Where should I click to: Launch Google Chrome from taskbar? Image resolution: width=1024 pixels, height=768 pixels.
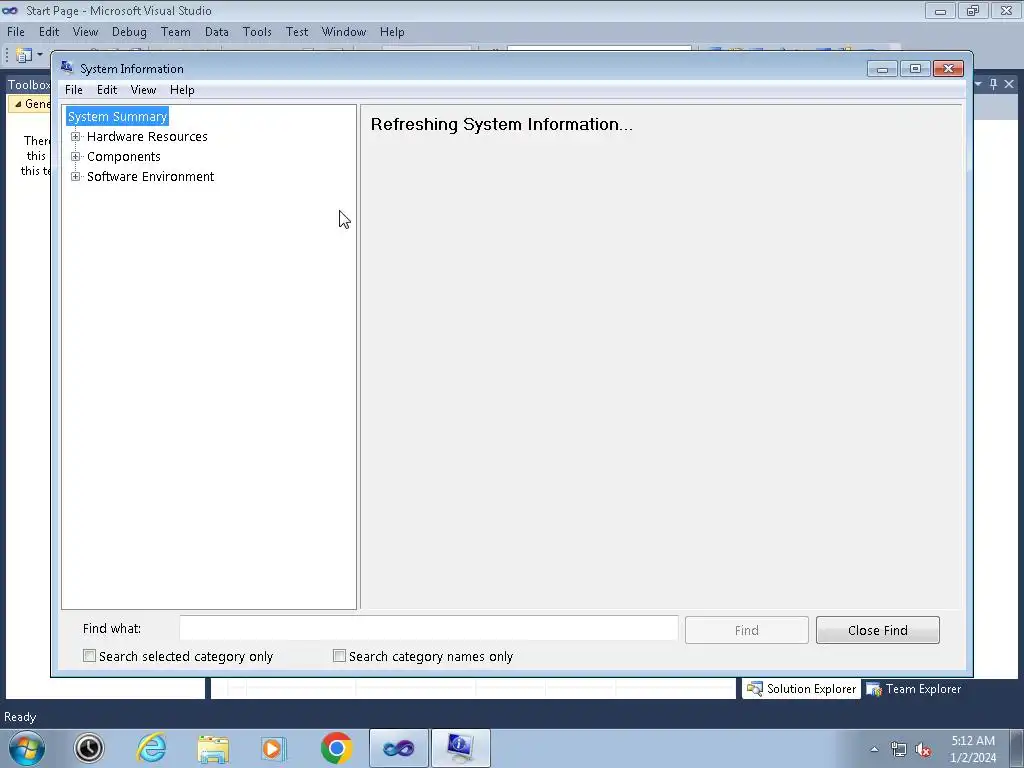click(x=336, y=748)
